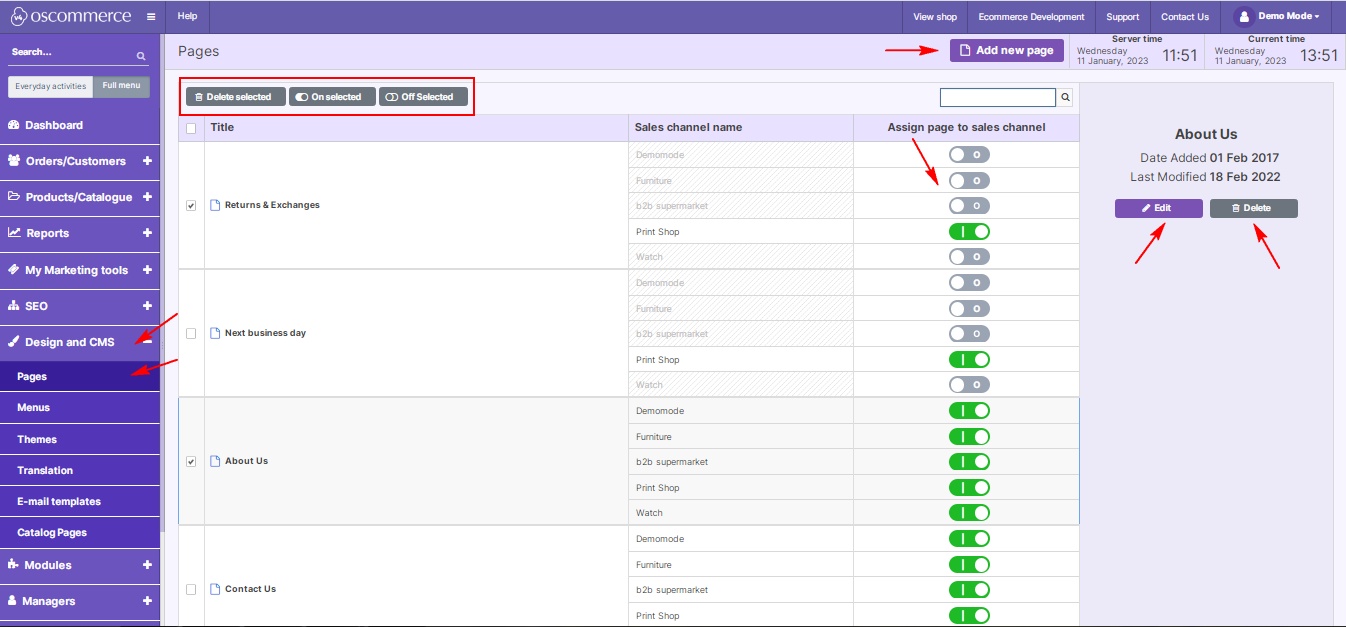1346x627 pixels.
Task: Check the Next business day row checkbox
Action: (191, 333)
